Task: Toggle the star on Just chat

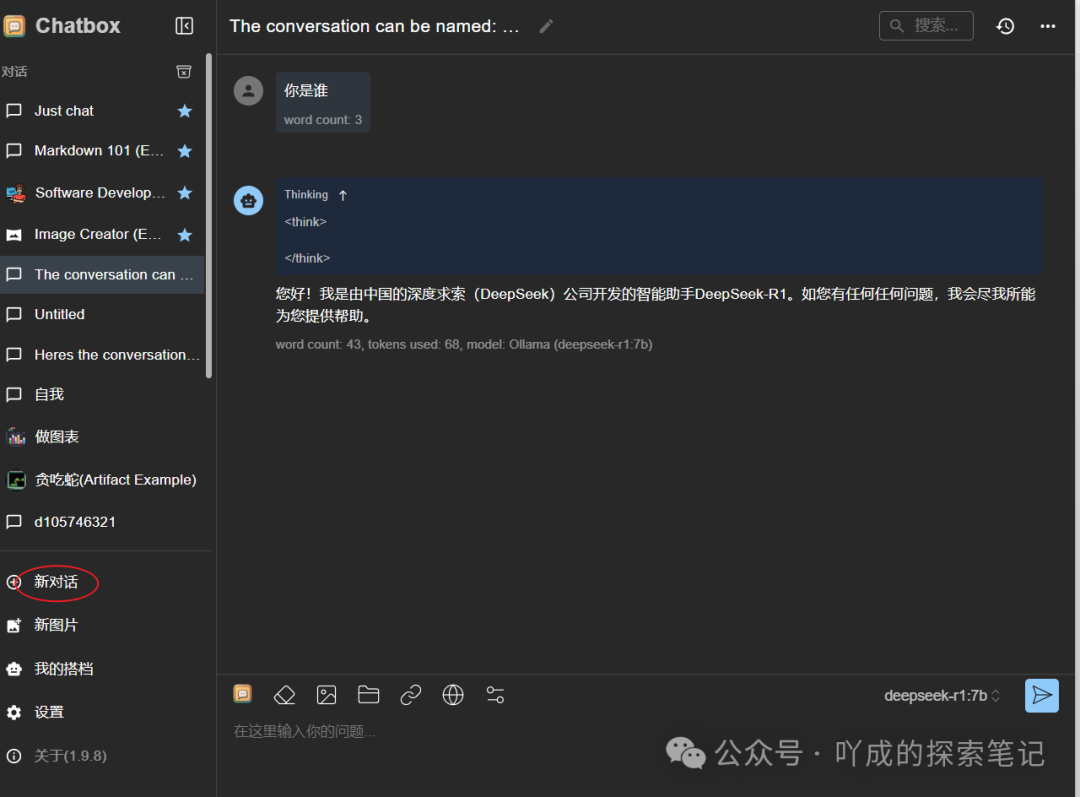Action: click(185, 111)
